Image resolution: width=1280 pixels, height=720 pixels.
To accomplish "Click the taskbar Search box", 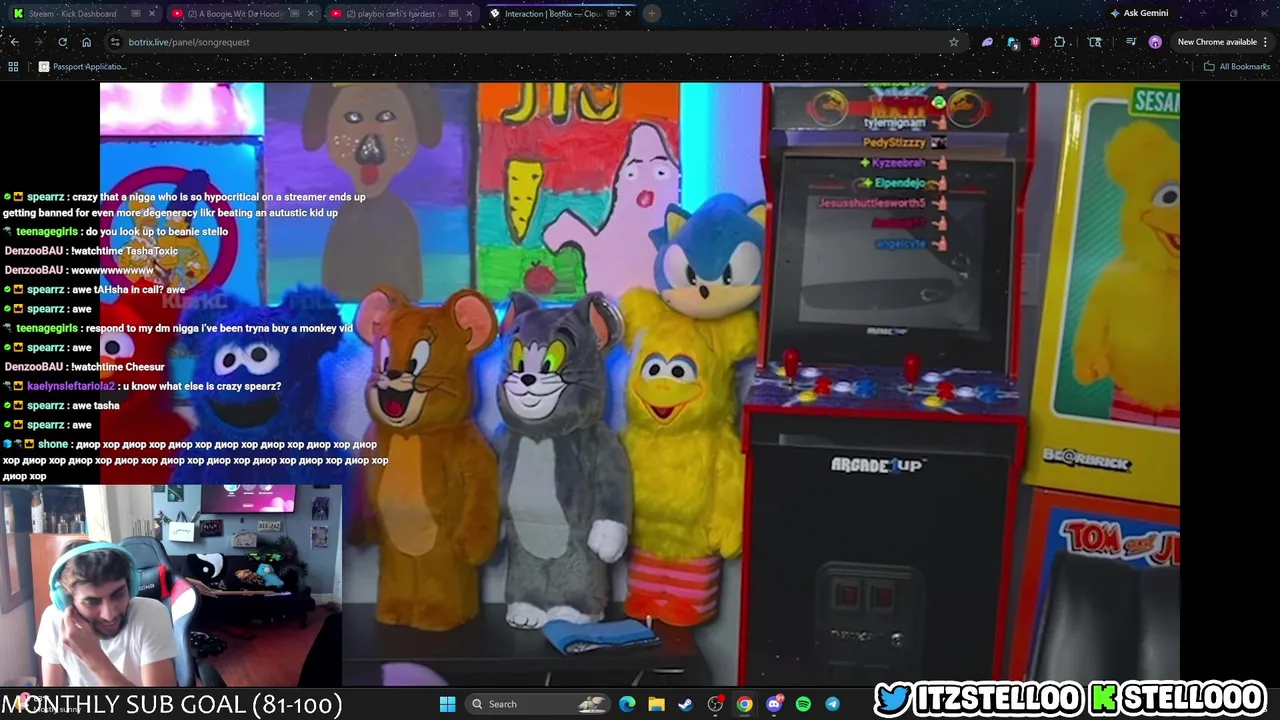I will tap(539, 704).
